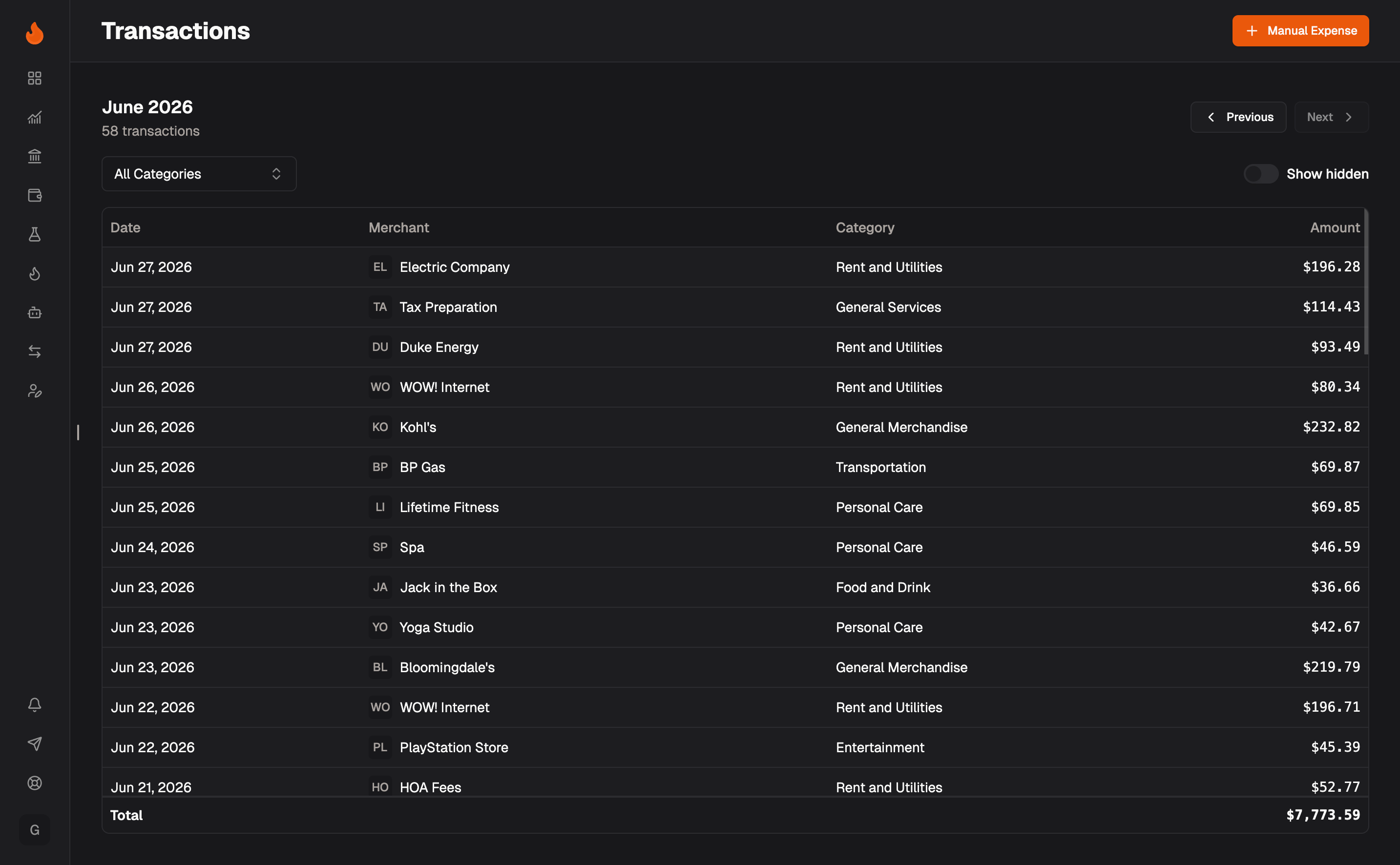The width and height of the screenshot is (1400, 865).
Task: Open the dashboard grid icon in sidebar
Action: coord(34,78)
